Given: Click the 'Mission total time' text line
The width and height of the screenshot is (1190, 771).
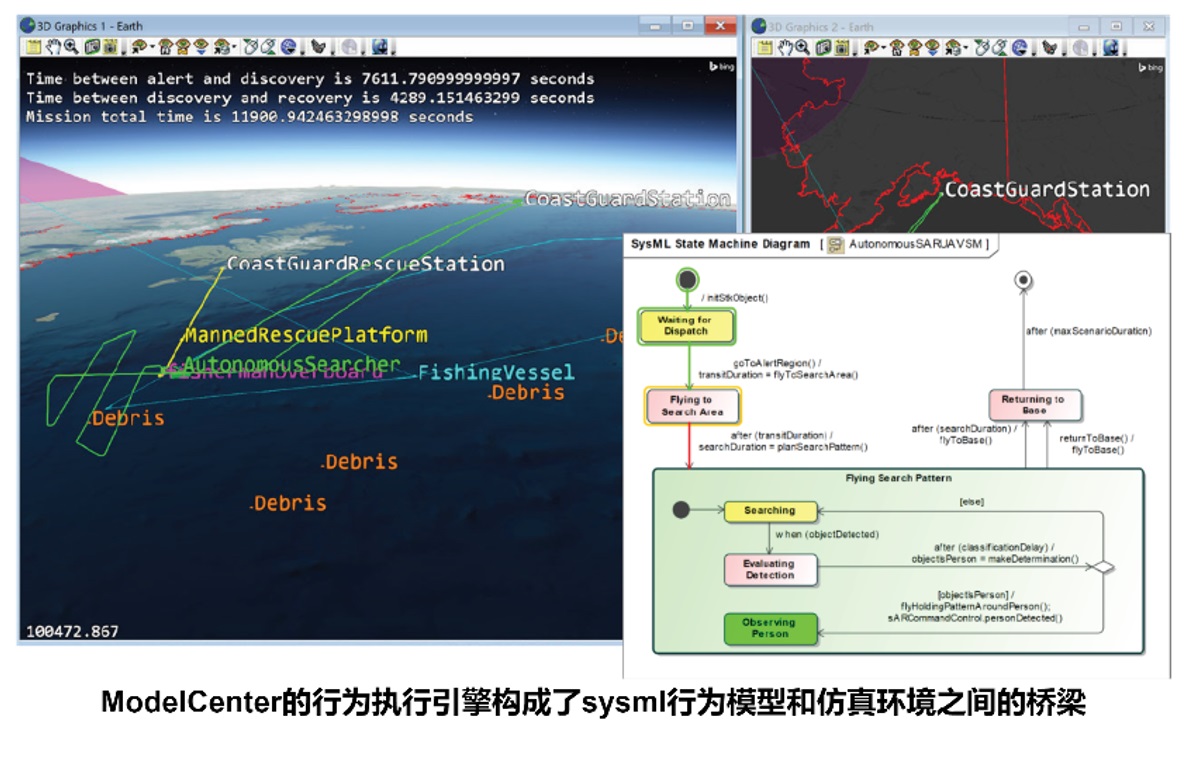Looking at the screenshot, I should 250,117.
